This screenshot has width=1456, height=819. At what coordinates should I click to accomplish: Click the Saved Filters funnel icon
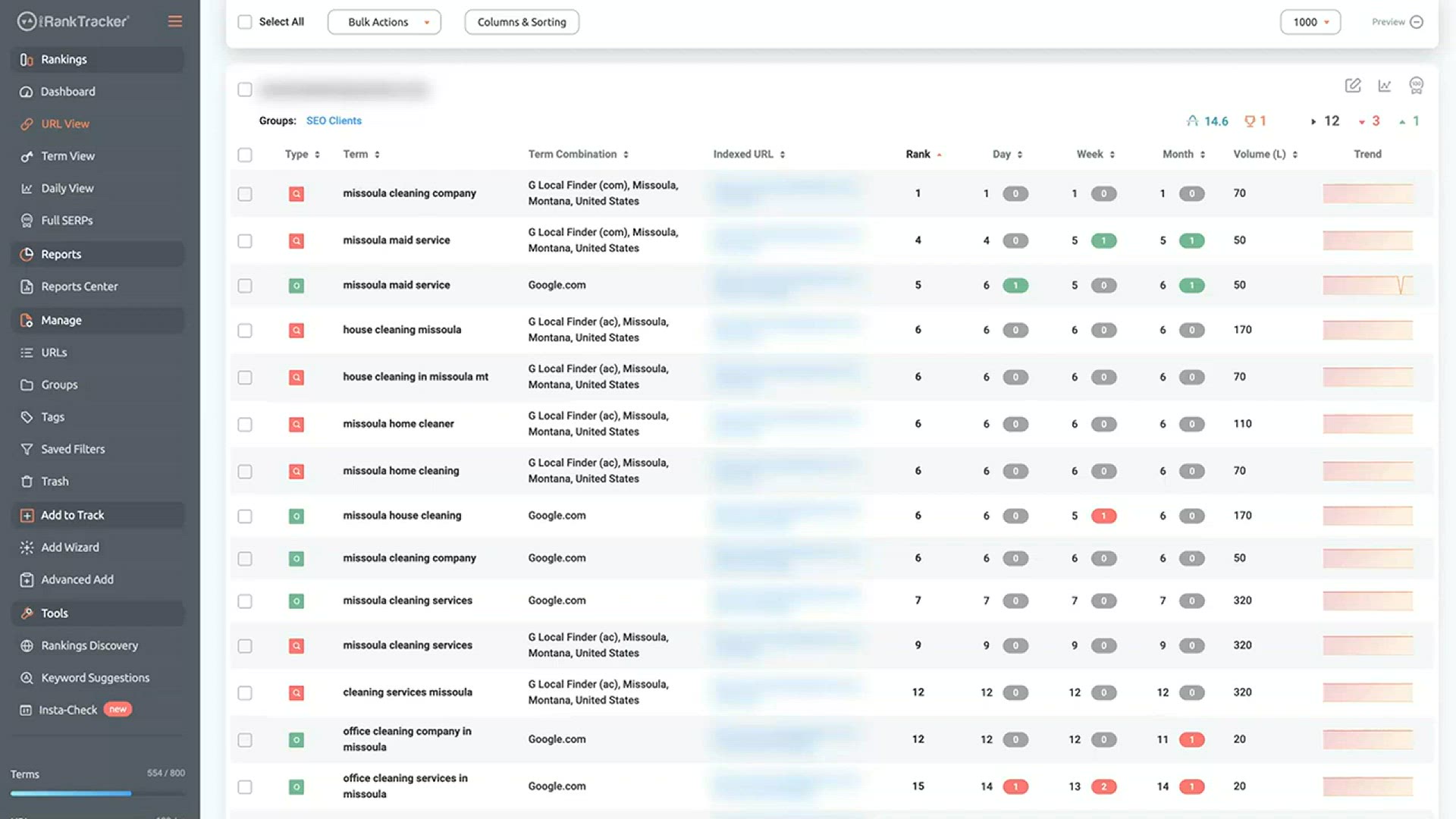[x=27, y=450]
